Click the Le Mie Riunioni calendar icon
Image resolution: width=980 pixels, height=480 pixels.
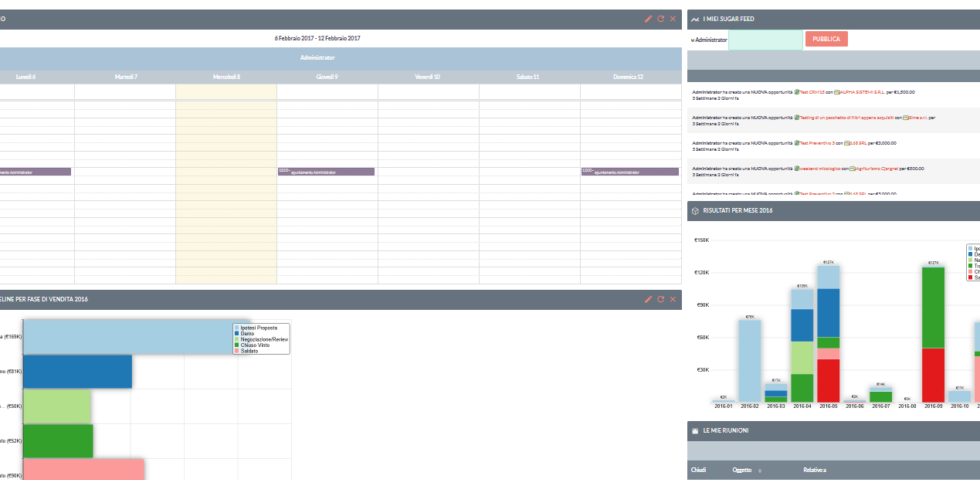point(694,430)
